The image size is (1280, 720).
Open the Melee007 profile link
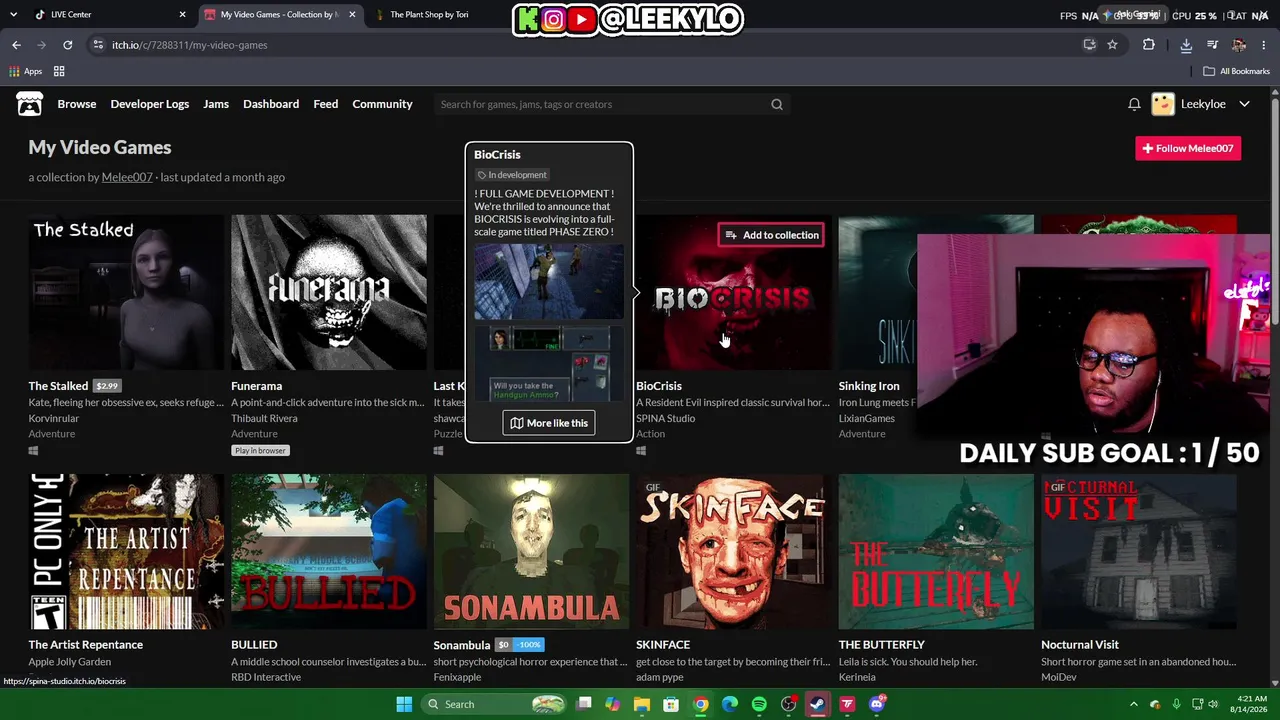[x=127, y=177]
